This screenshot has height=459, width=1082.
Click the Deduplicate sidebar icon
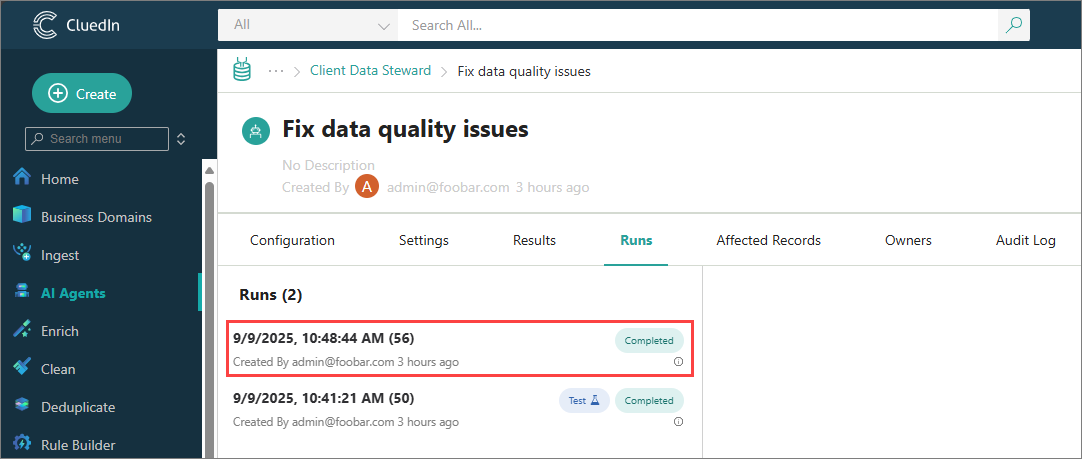(x=22, y=406)
